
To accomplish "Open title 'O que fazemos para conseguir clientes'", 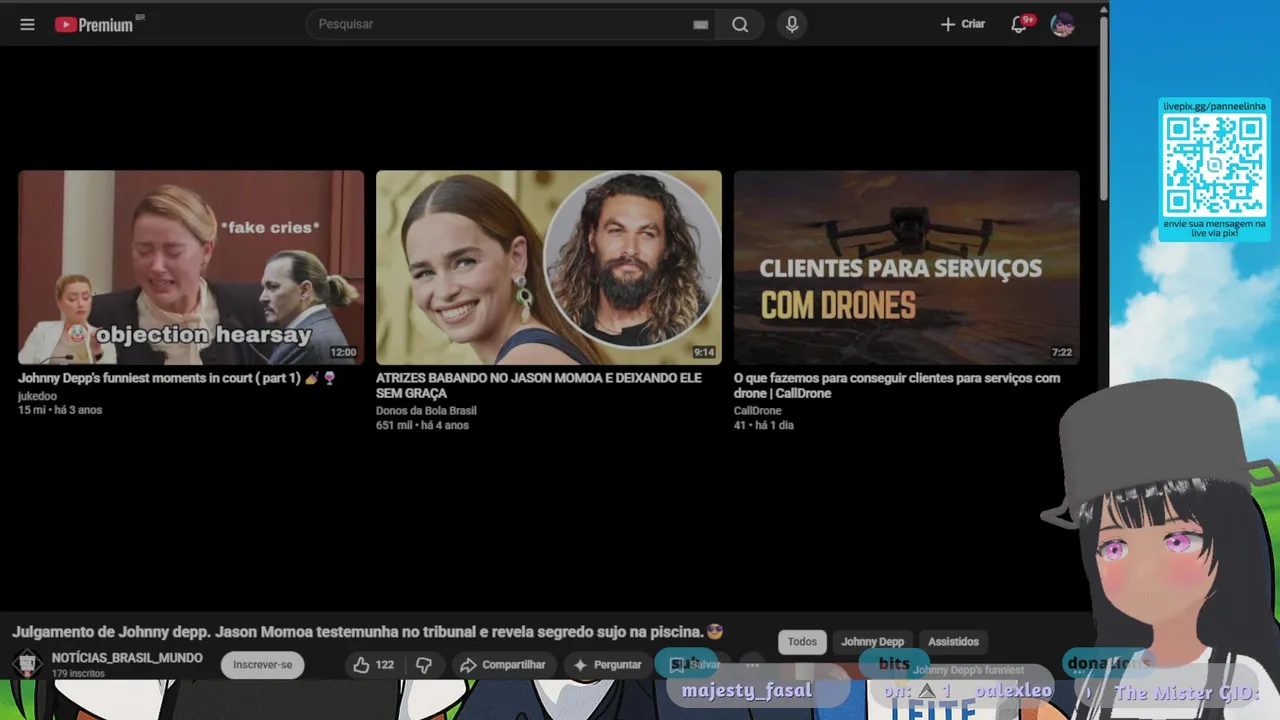I will coord(897,386).
